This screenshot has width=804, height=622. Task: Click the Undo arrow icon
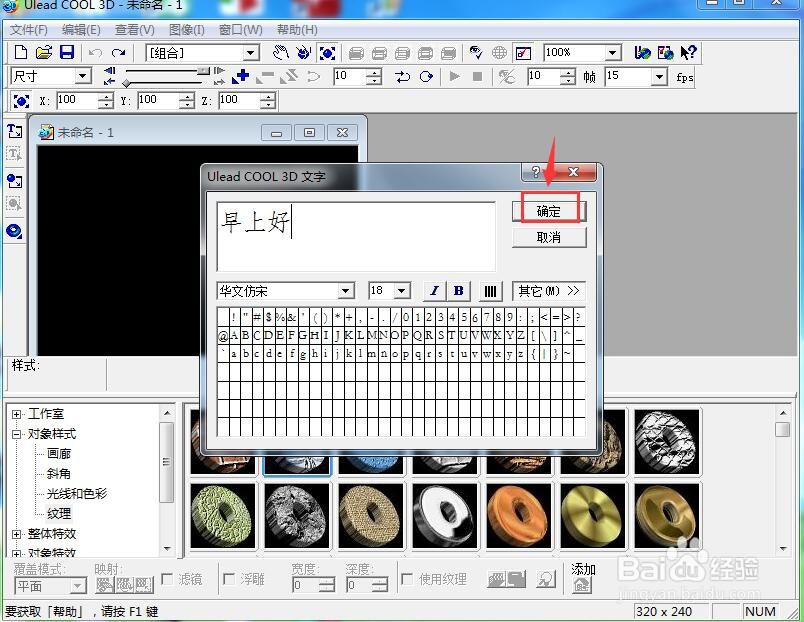pos(95,53)
